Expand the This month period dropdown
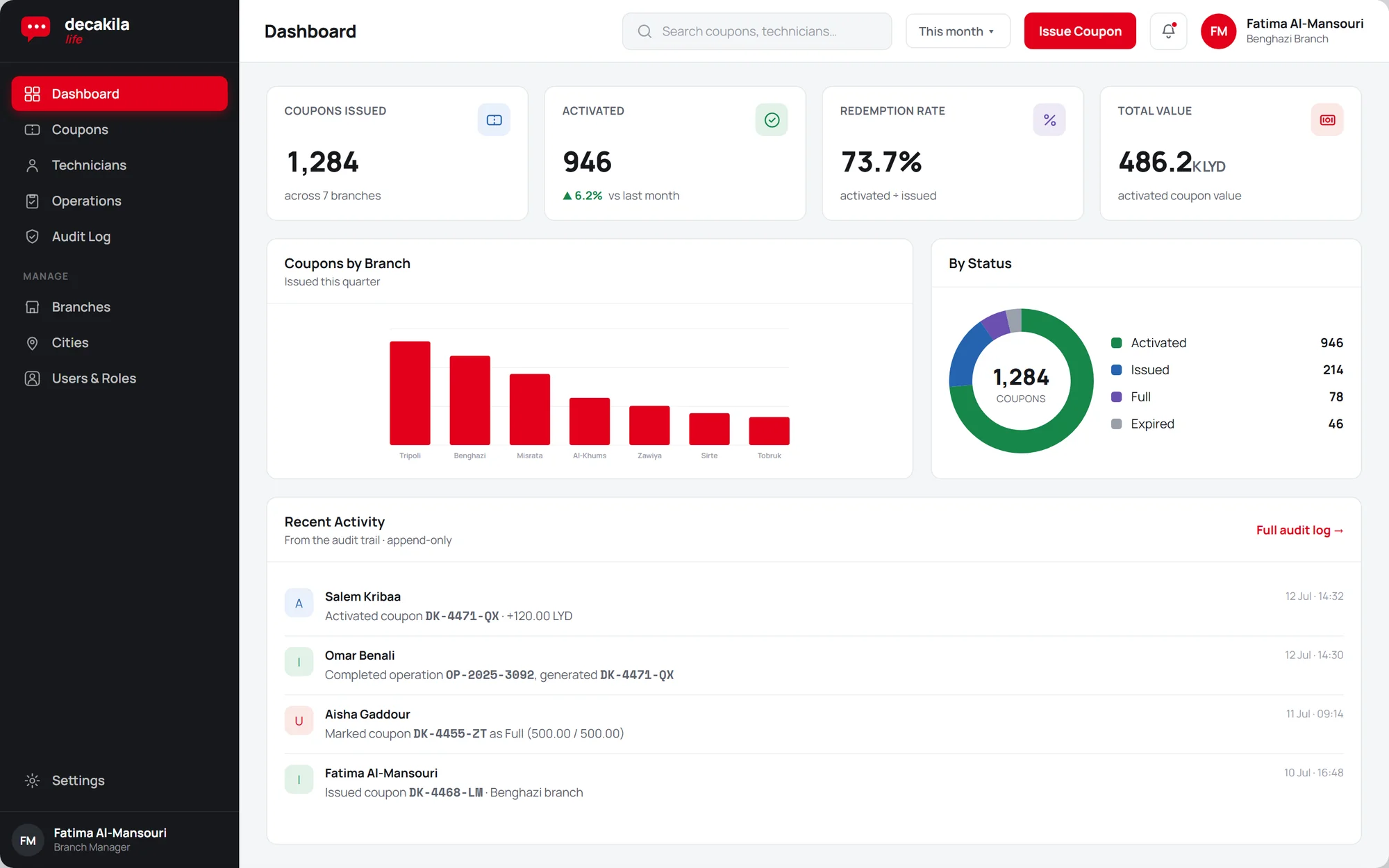Viewport: 1389px width, 868px height. pos(957,31)
